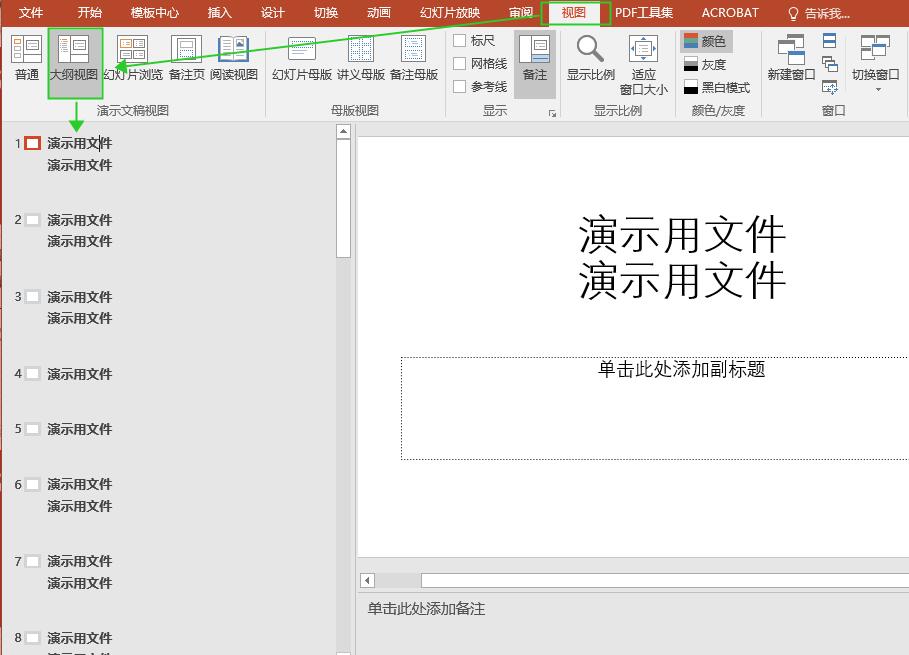Select Grayscale (灰度) mode
This screenshot has height=655, width=909.
[706, 64]
